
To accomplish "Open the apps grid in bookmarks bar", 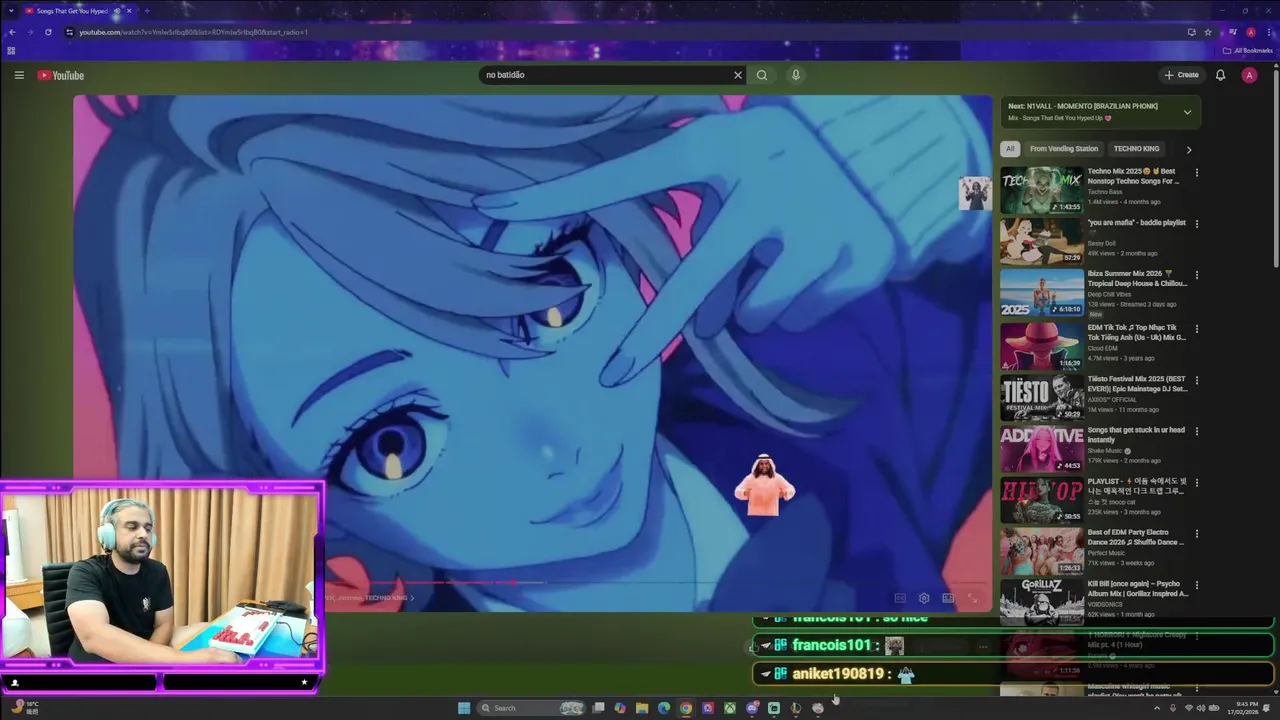I will [11, 51].
